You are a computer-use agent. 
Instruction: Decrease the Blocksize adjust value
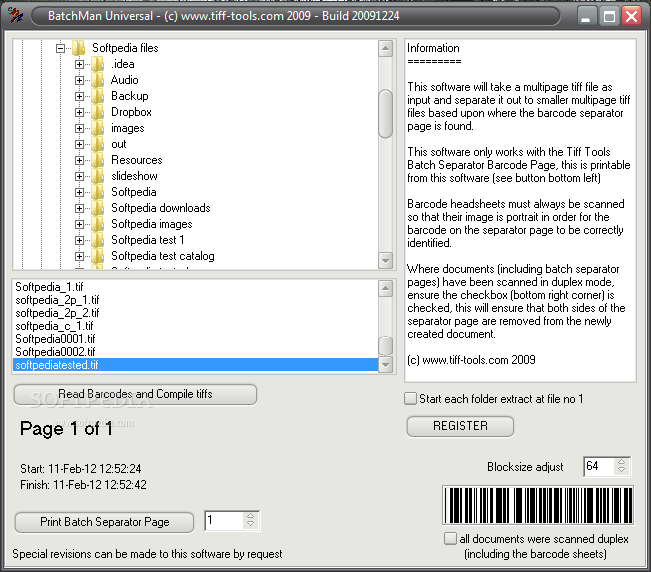[622, 470]
